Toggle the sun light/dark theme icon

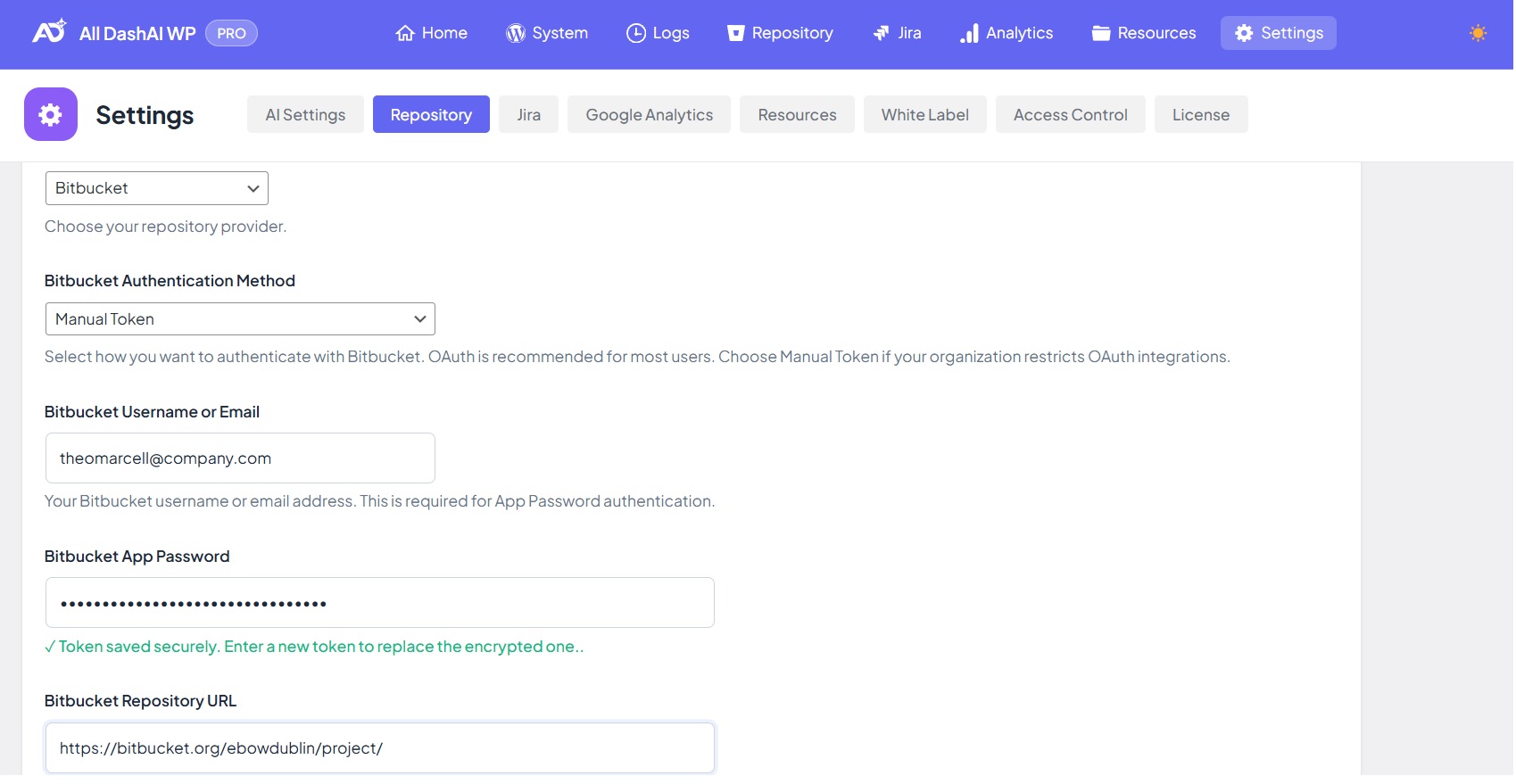point(1478,33)
